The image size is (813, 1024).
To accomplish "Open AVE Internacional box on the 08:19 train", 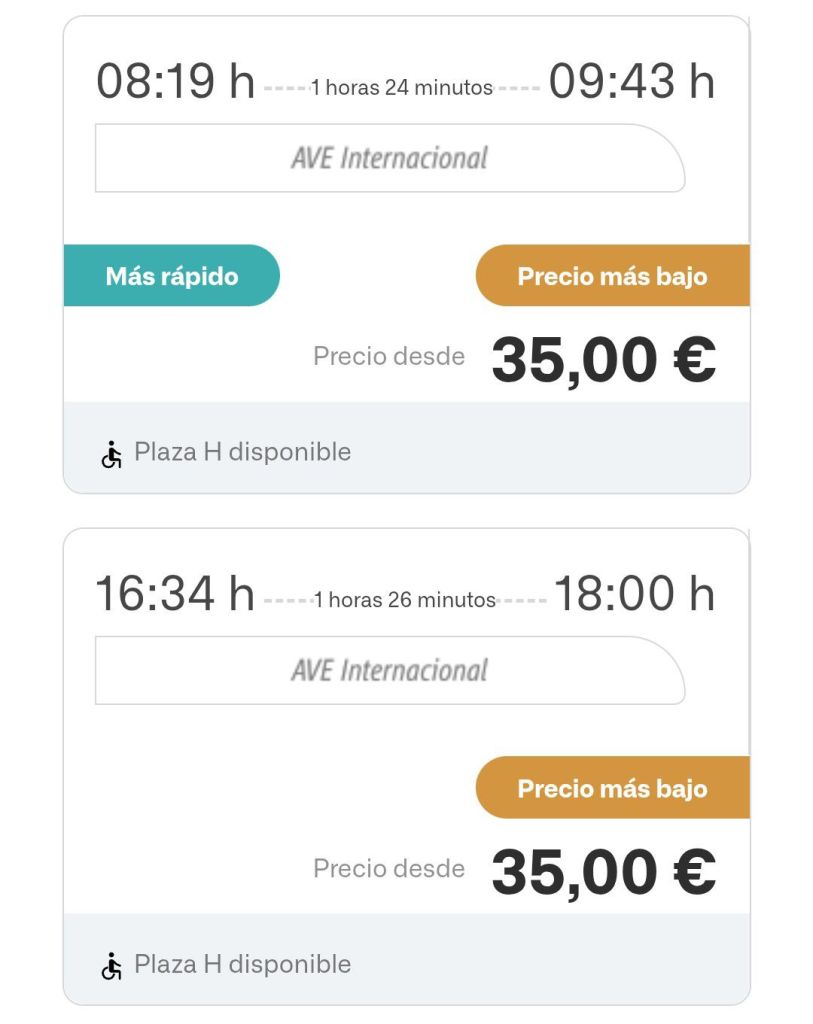I will coord(389,158).
